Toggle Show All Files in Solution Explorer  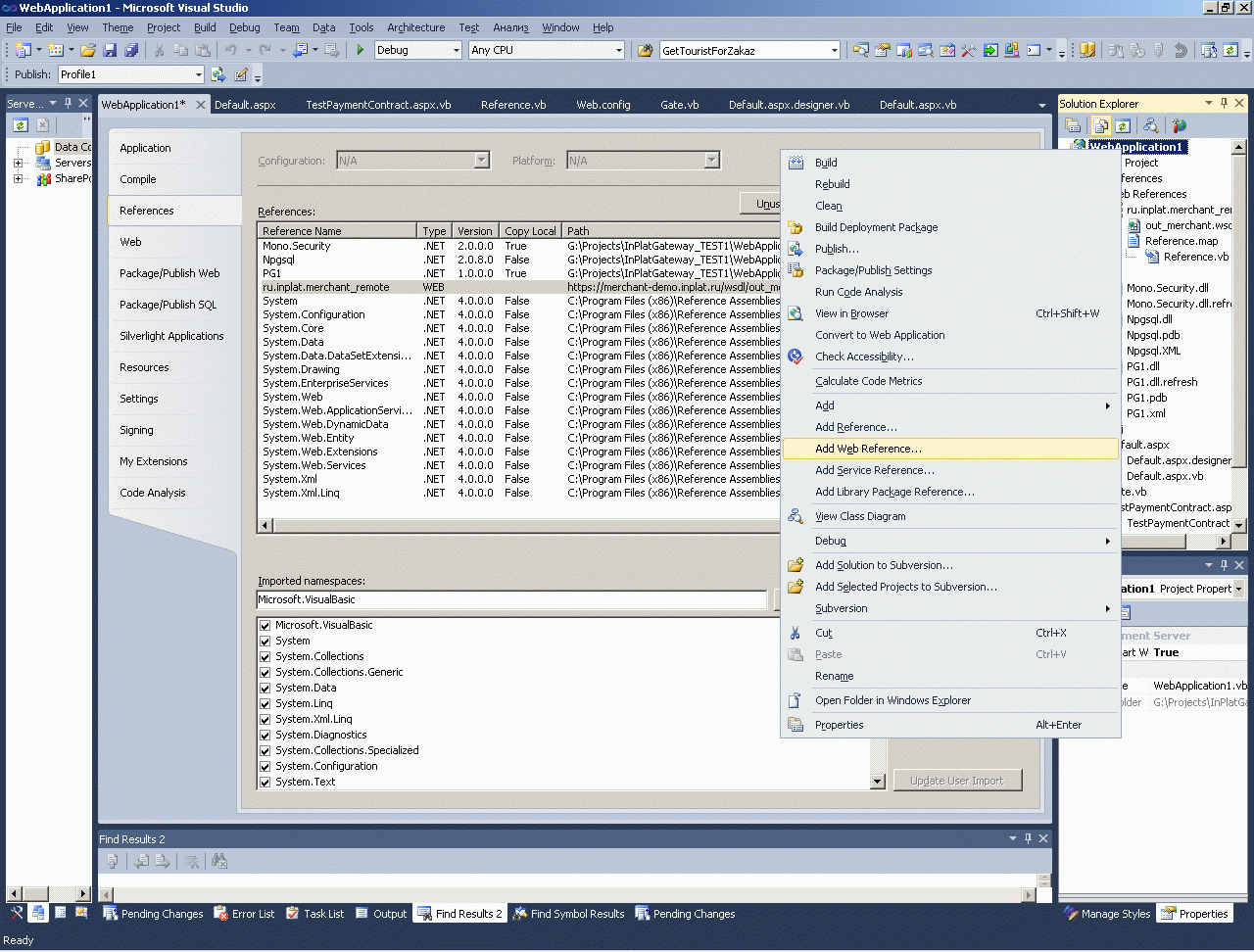click(x=1101, y=125)
